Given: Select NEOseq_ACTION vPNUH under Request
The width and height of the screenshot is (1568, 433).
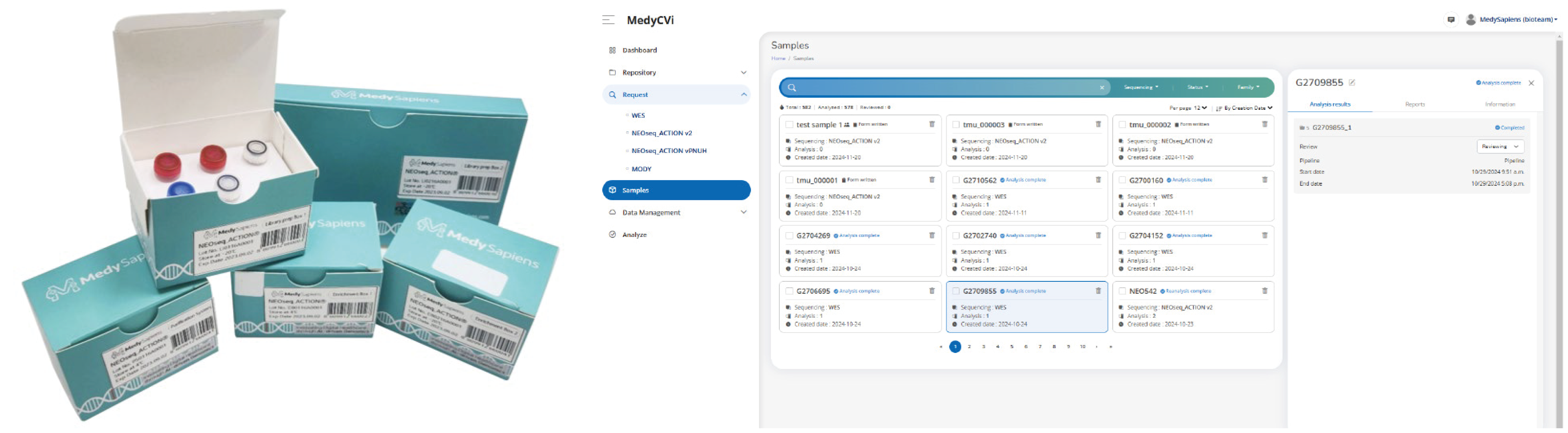Looking at the screenshot, I should tap(668, 150).
